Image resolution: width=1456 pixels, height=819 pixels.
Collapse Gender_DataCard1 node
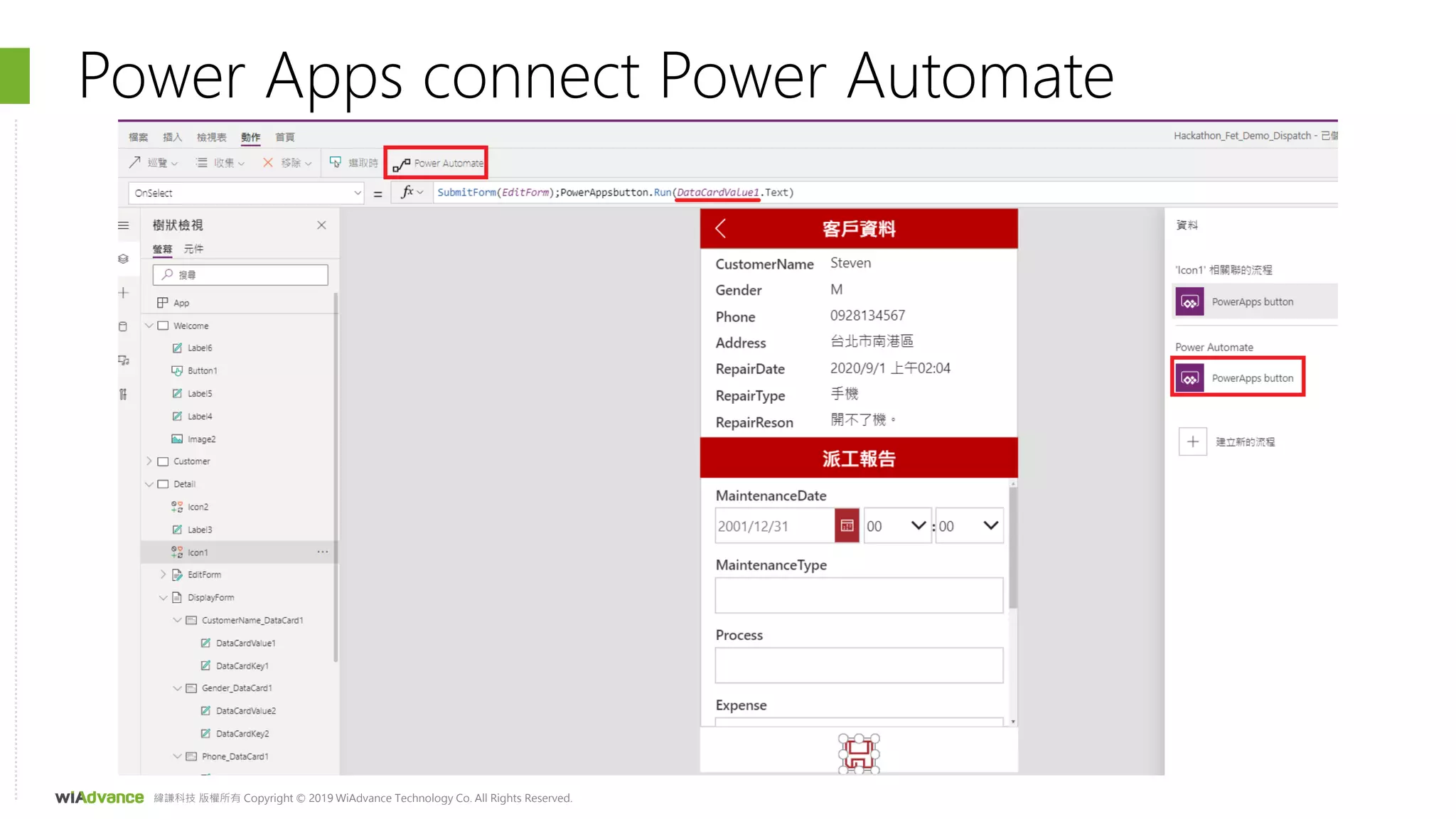pyautogui.click(x=178, y=688)
